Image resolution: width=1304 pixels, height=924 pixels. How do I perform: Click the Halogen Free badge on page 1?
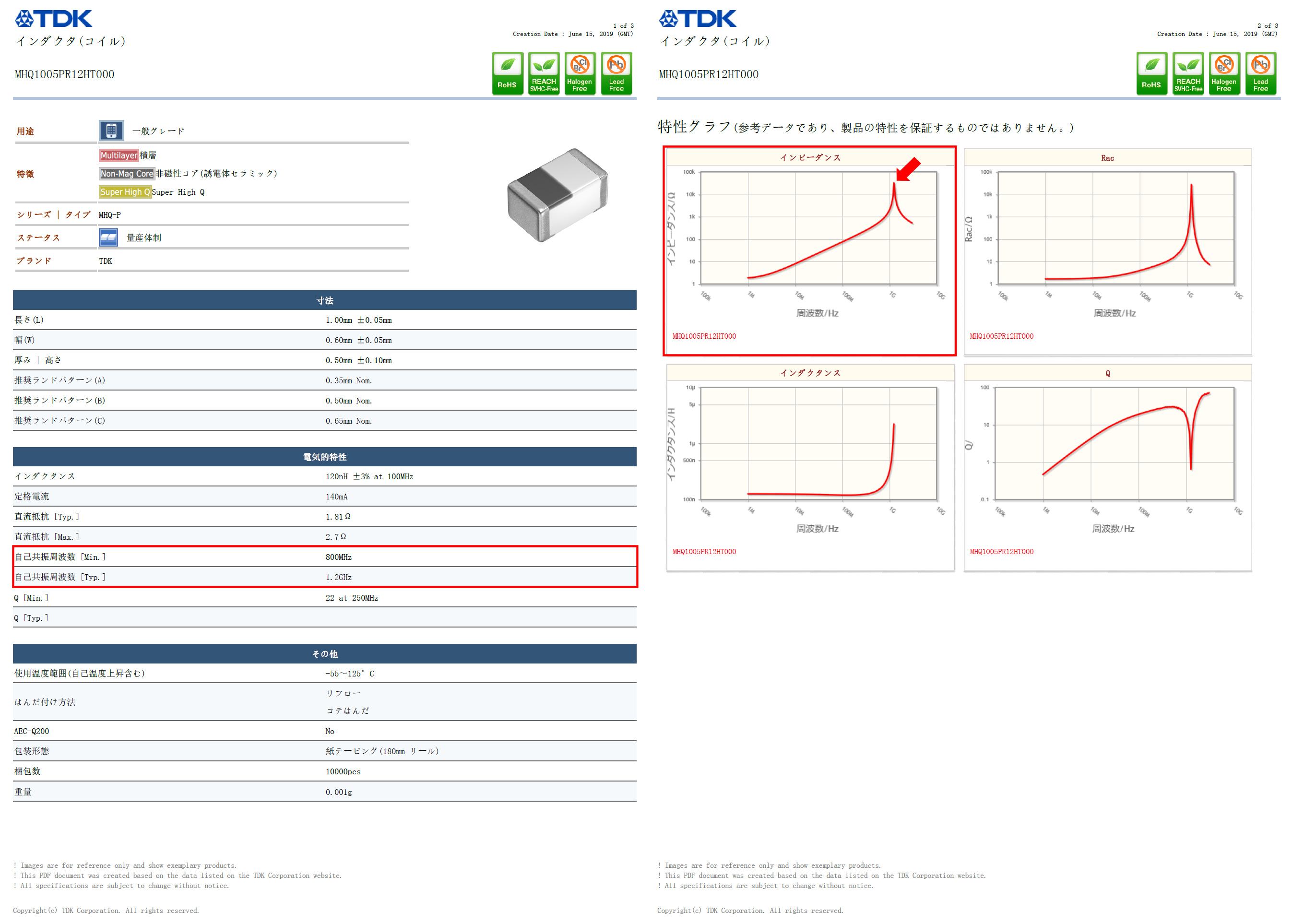tap(581, 73)
